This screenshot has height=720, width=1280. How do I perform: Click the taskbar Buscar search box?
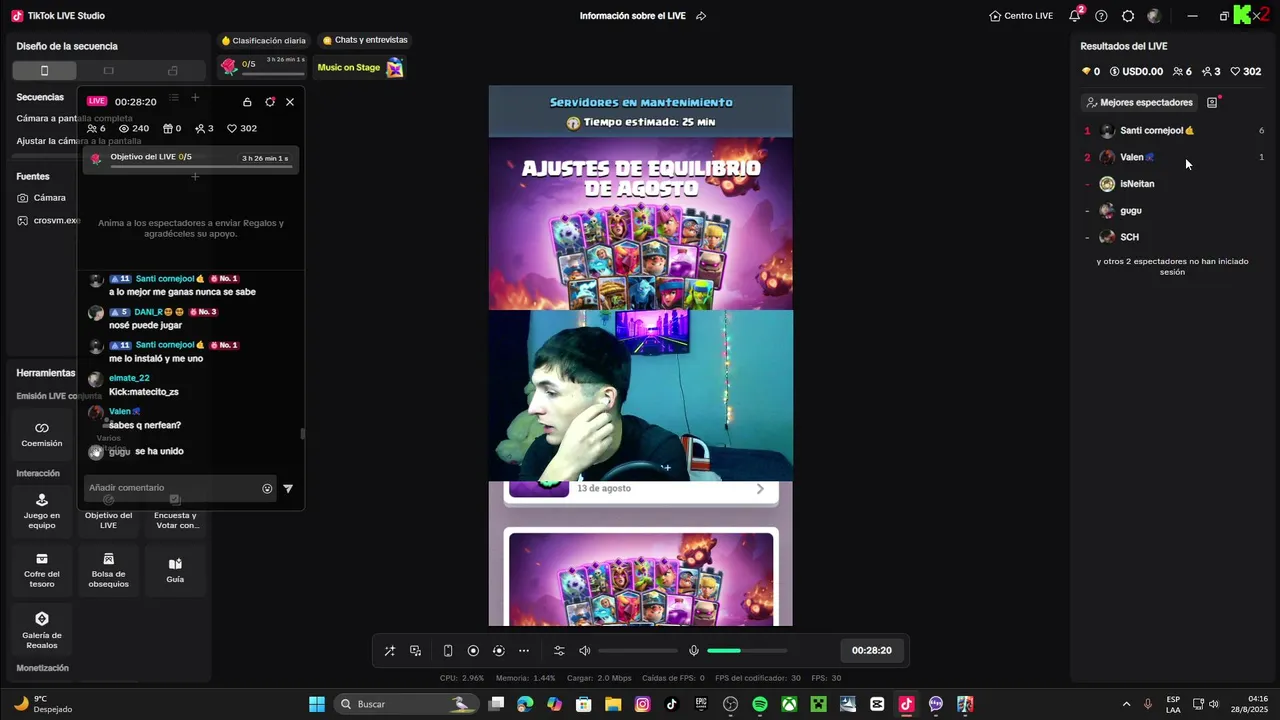(x=404, y=704)
